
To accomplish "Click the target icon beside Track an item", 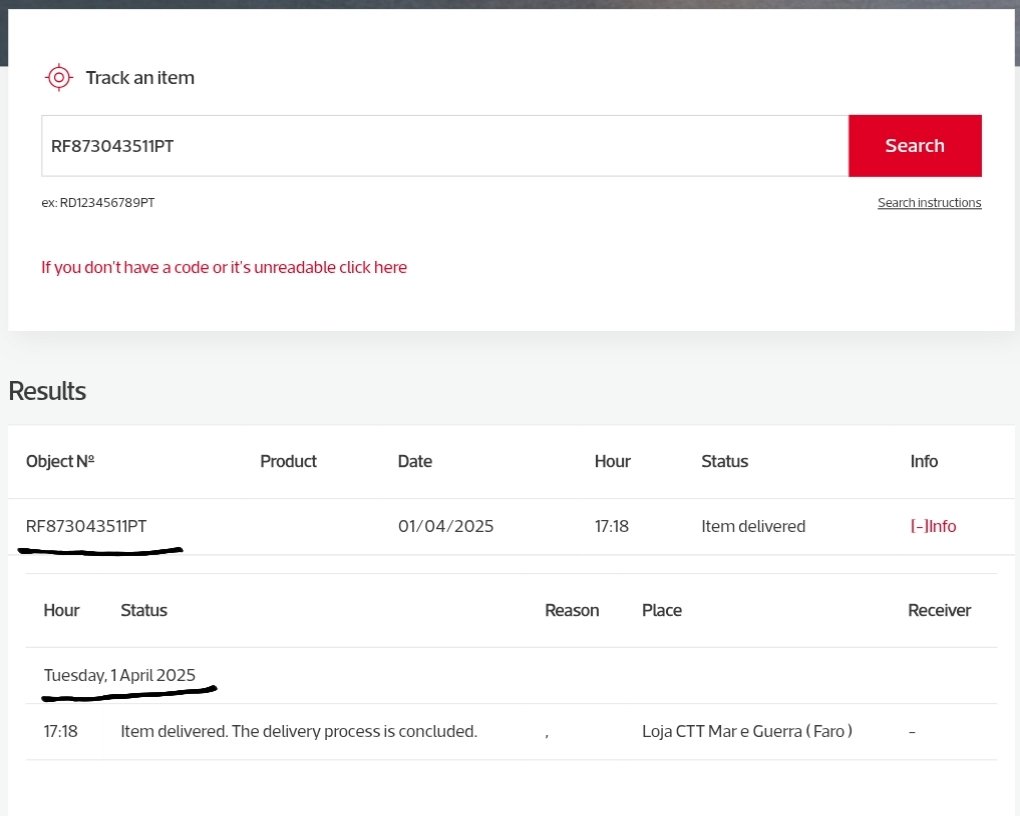I will [x=59, y=77].
